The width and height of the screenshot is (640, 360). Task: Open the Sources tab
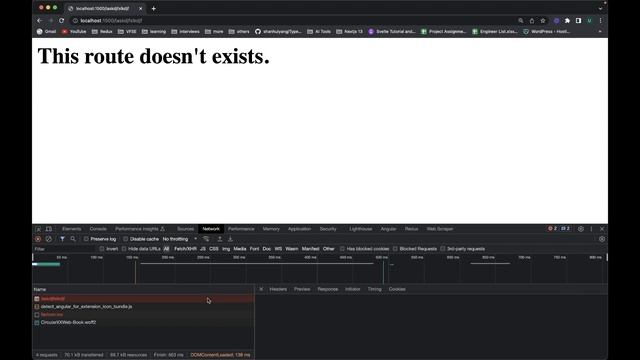(x=185, y=229)
